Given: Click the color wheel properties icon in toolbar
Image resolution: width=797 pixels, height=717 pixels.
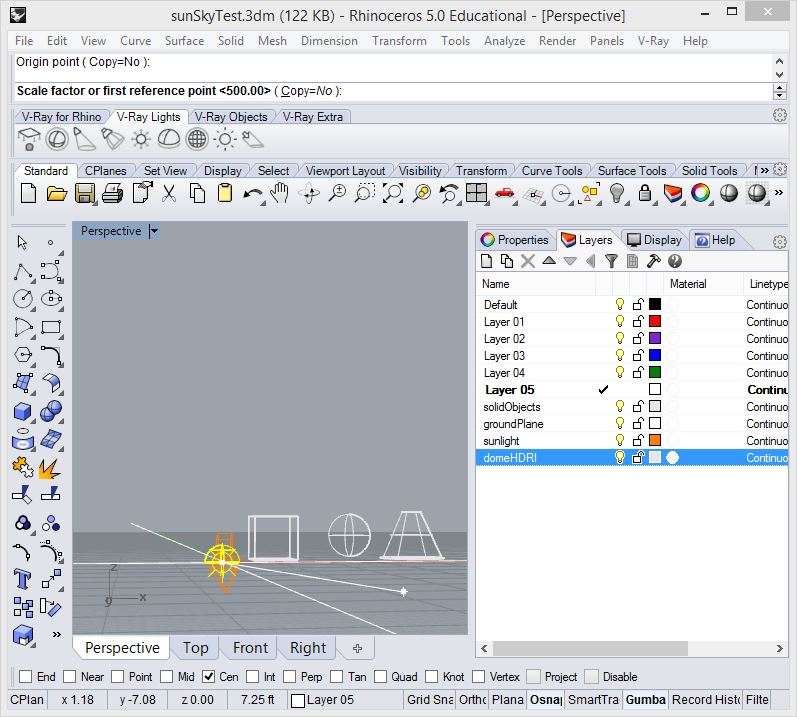Looking at the screenshot, I should click(x=700, y=194).
